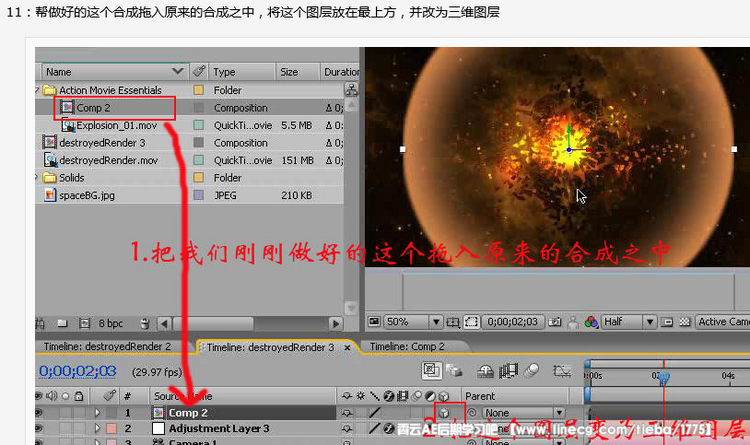Click the current time indicator on time ruler
Image resolution: width=750 pixels, height=445 pixels.
coord(664,378)
